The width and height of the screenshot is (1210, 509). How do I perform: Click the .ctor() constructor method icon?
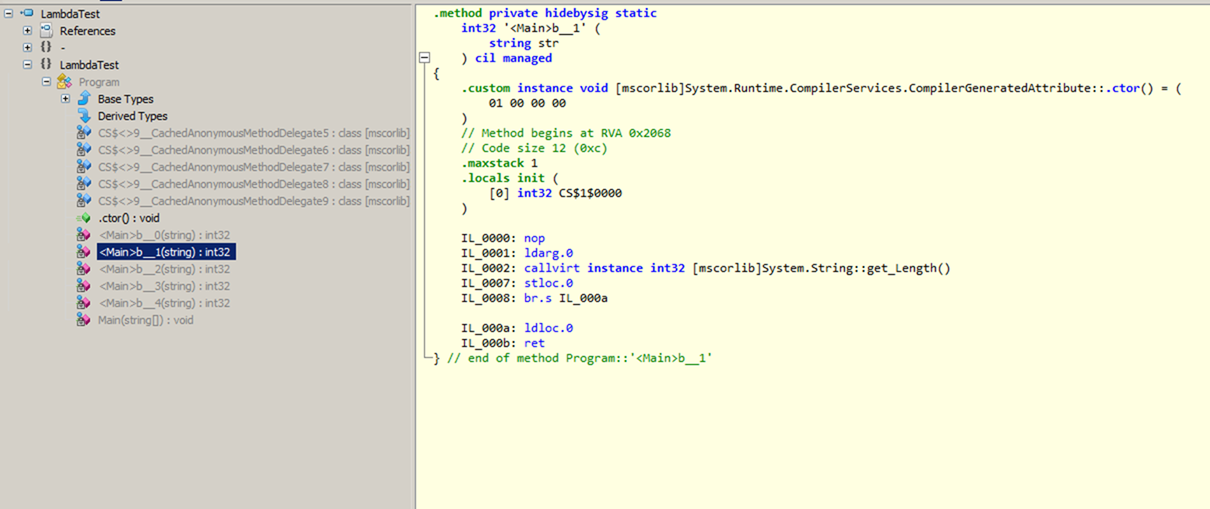(x=84, y=218)
